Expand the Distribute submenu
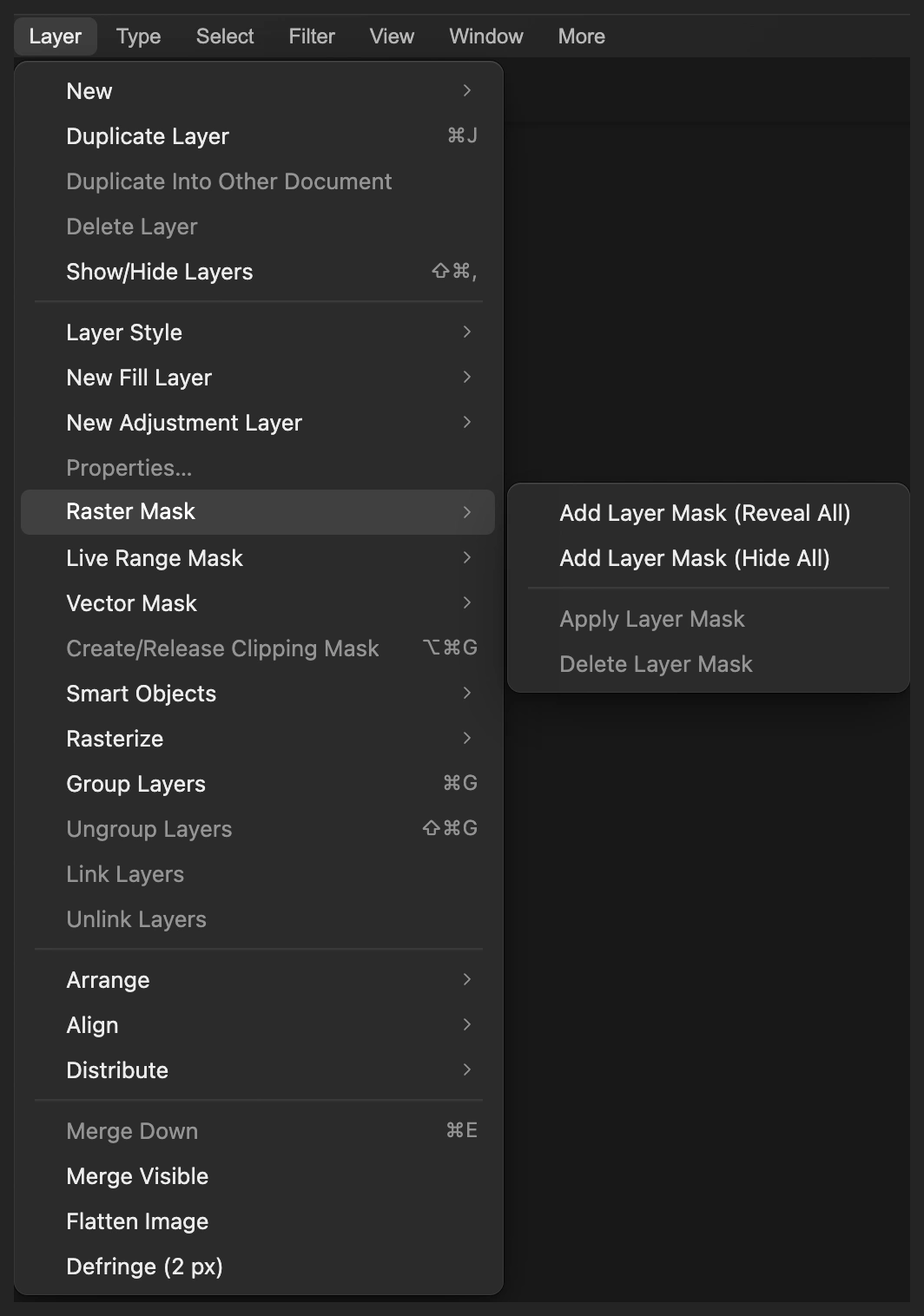 (x=258, y=1070)
